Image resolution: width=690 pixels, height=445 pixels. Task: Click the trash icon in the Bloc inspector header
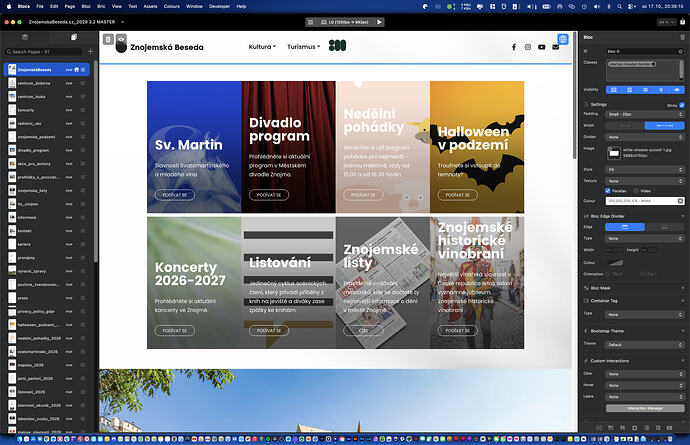click(x=682, y=37)
